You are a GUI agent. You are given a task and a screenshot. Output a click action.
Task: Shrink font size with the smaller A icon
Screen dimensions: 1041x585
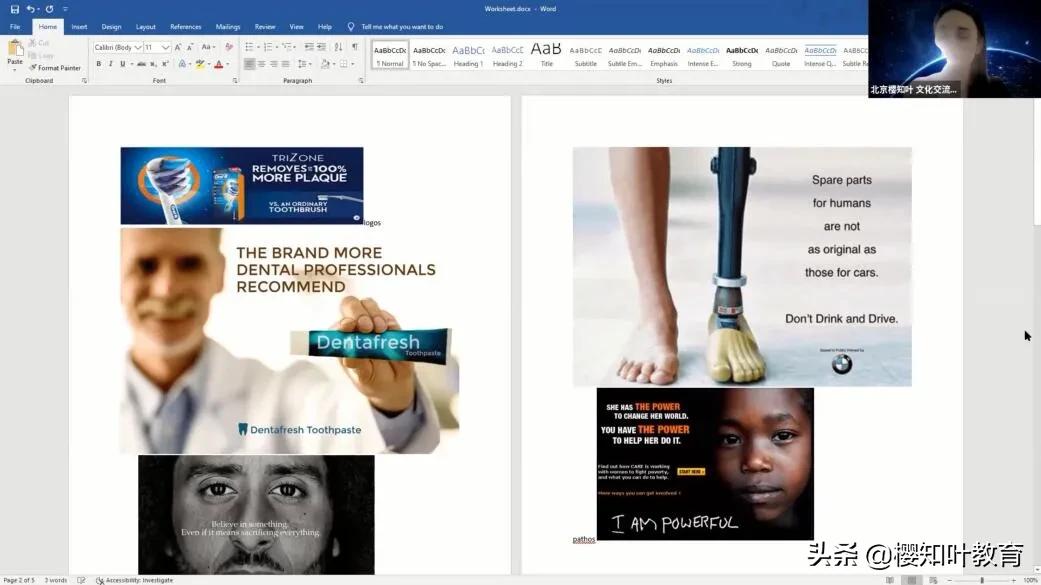point(190,47)
